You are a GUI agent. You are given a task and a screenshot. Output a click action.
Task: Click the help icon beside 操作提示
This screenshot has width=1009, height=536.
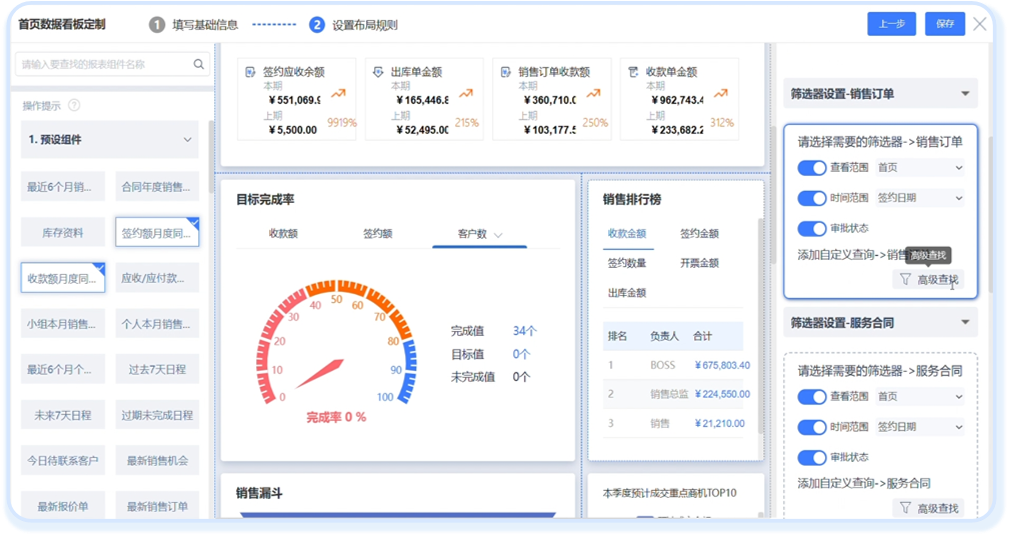pyautogui.click(x=74, y=105)
